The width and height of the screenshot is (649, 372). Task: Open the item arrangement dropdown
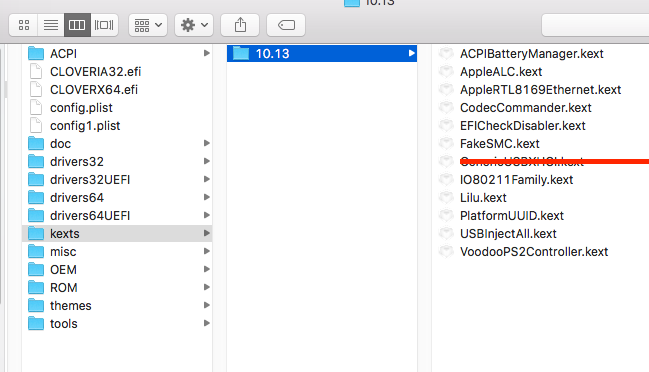coord(148,25)
